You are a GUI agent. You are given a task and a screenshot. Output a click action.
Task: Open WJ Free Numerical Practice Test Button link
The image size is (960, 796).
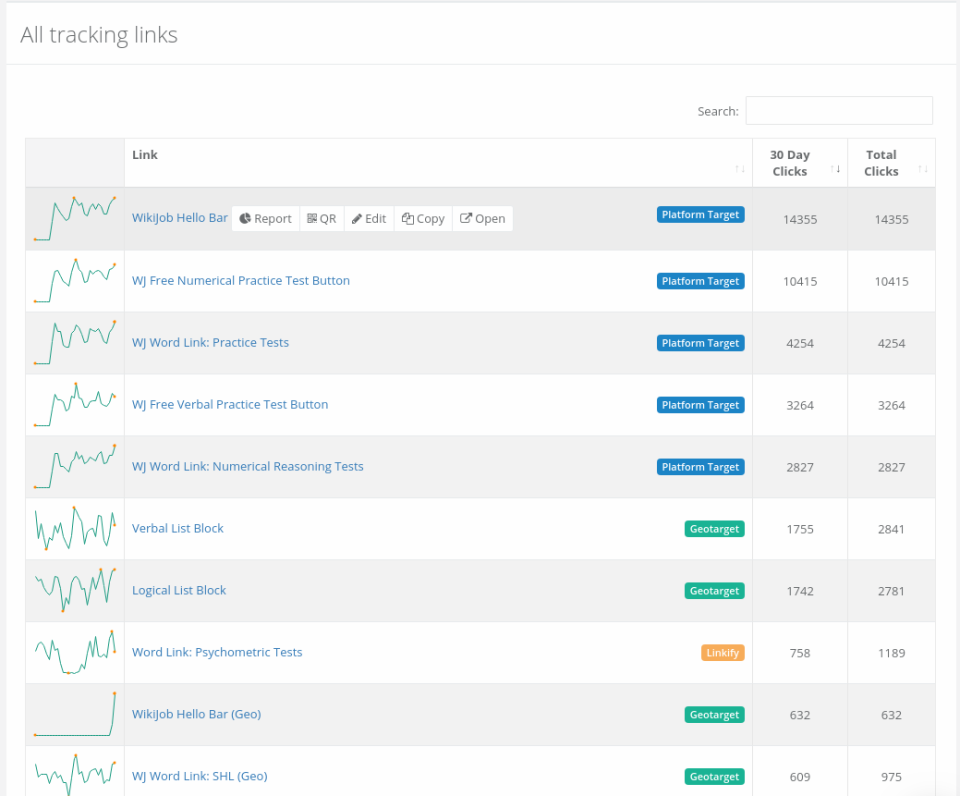(x=241, y=281)
